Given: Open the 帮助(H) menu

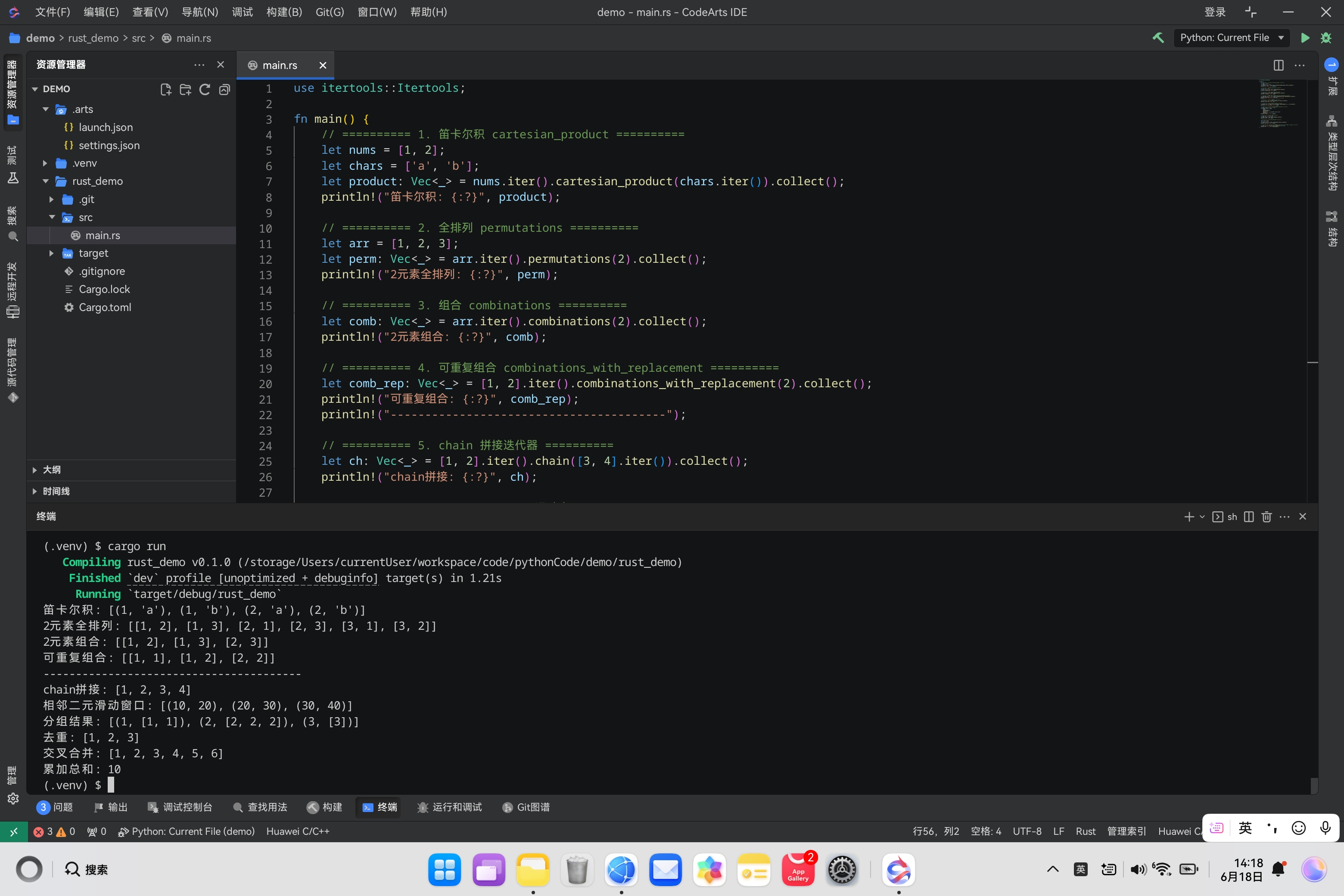Looking at the screenshot, I should 429,12.
